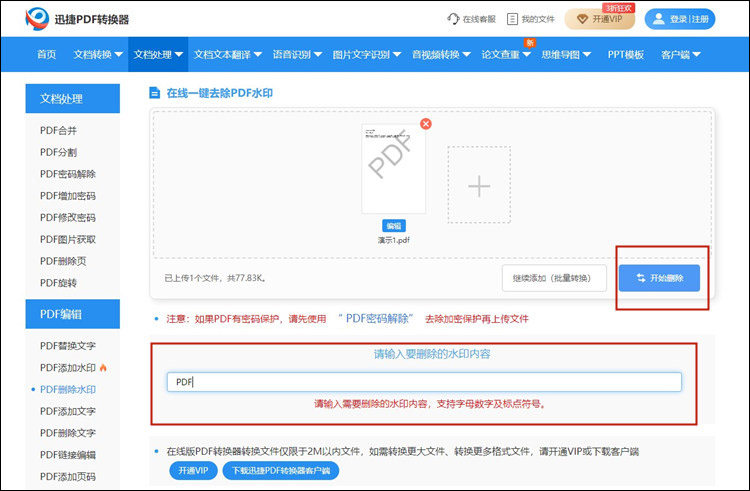Click the 编辑 button under the PDF thumbnail
The width and height of the screenshot is (750, 491).
click(394, 226)
